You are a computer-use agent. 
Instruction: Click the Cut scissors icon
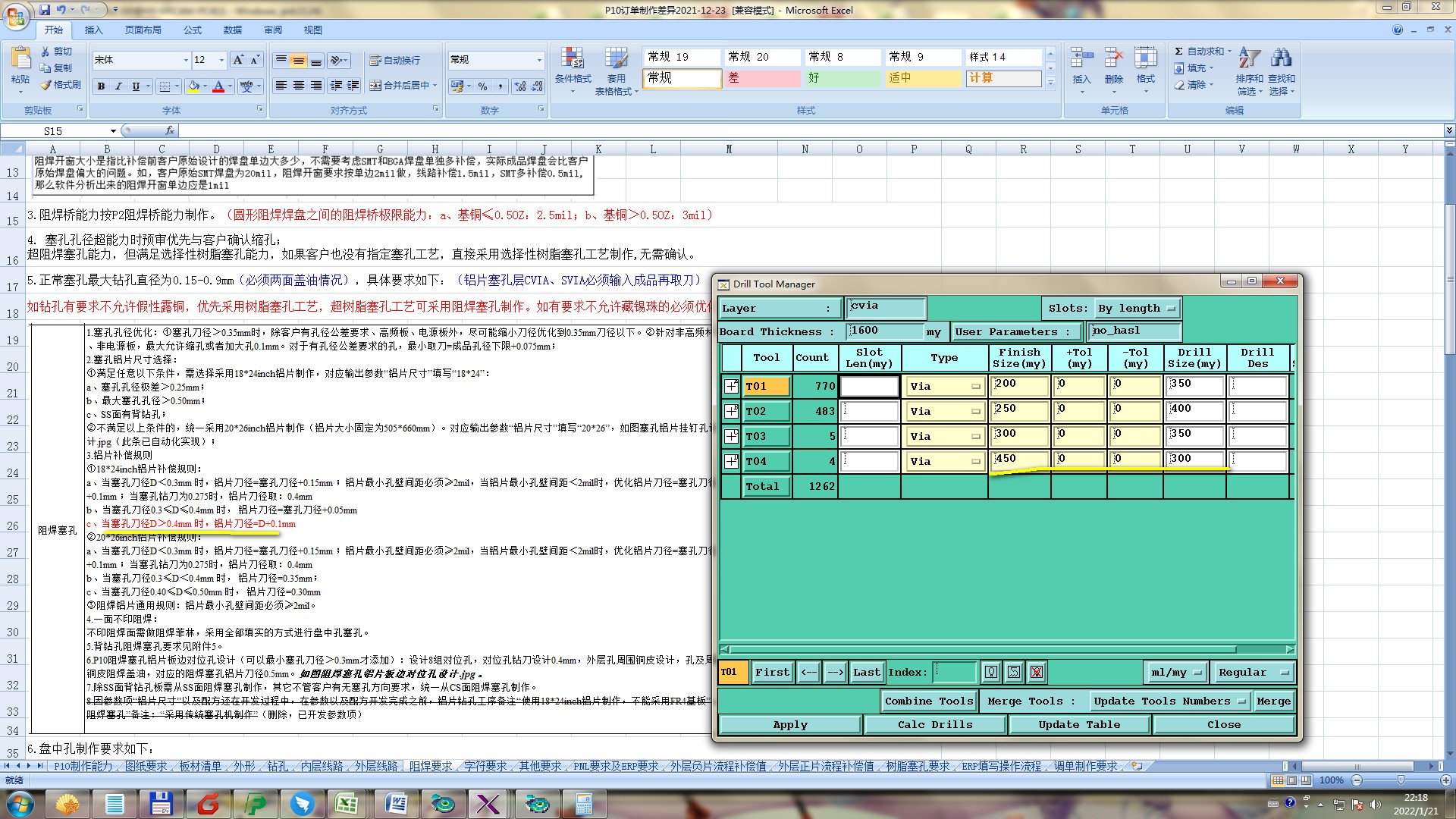[x=45, y=52]
